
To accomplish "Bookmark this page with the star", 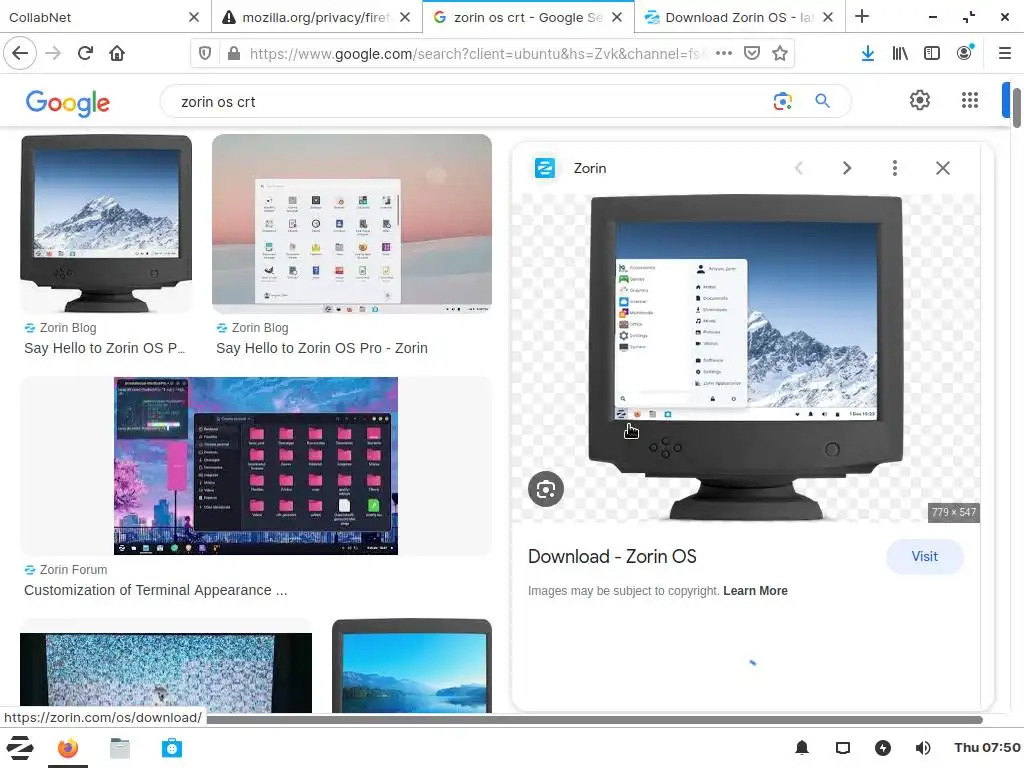I will 780,54.
